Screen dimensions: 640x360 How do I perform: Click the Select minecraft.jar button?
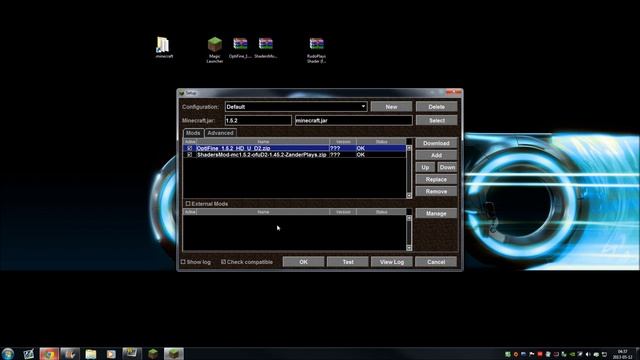pos(436,120)
